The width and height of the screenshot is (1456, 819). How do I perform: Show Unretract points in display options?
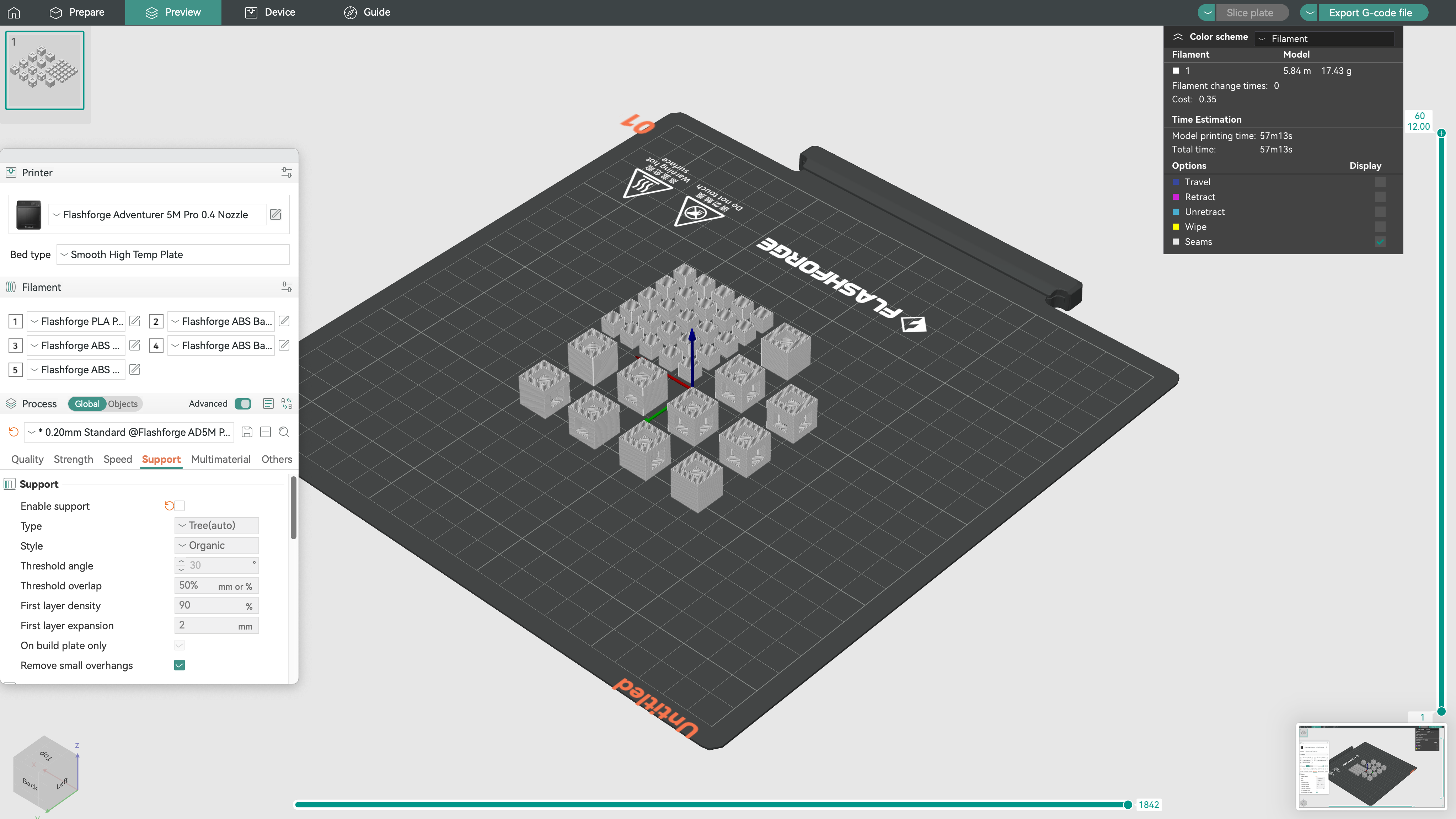(1380, 212)
